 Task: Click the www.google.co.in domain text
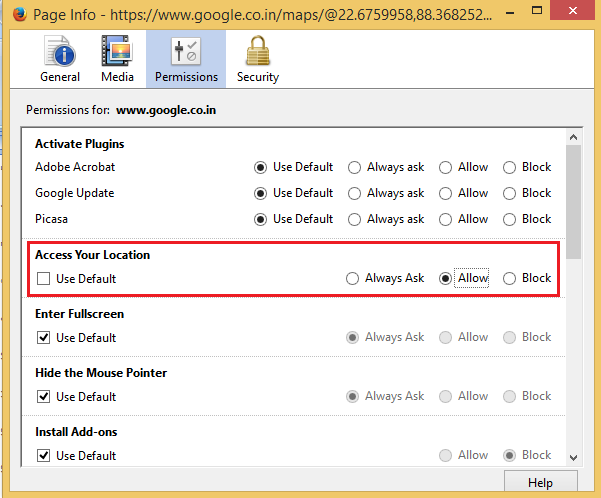point(166,110)
